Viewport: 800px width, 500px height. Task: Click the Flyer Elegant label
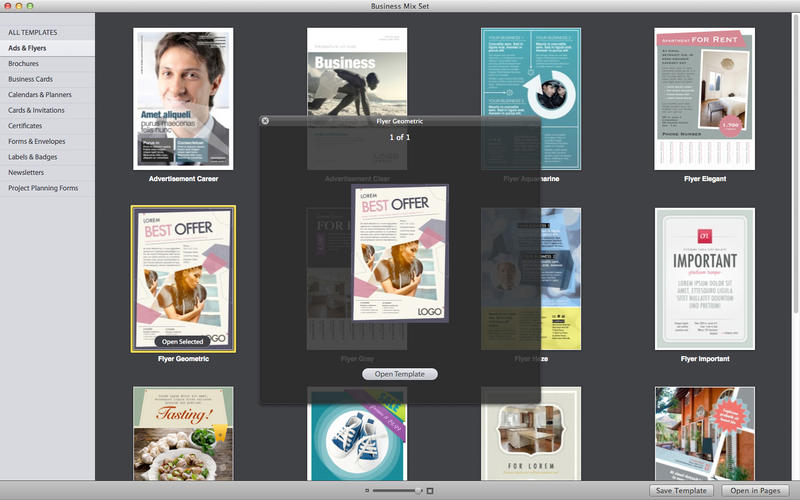[x=705, y=179]
